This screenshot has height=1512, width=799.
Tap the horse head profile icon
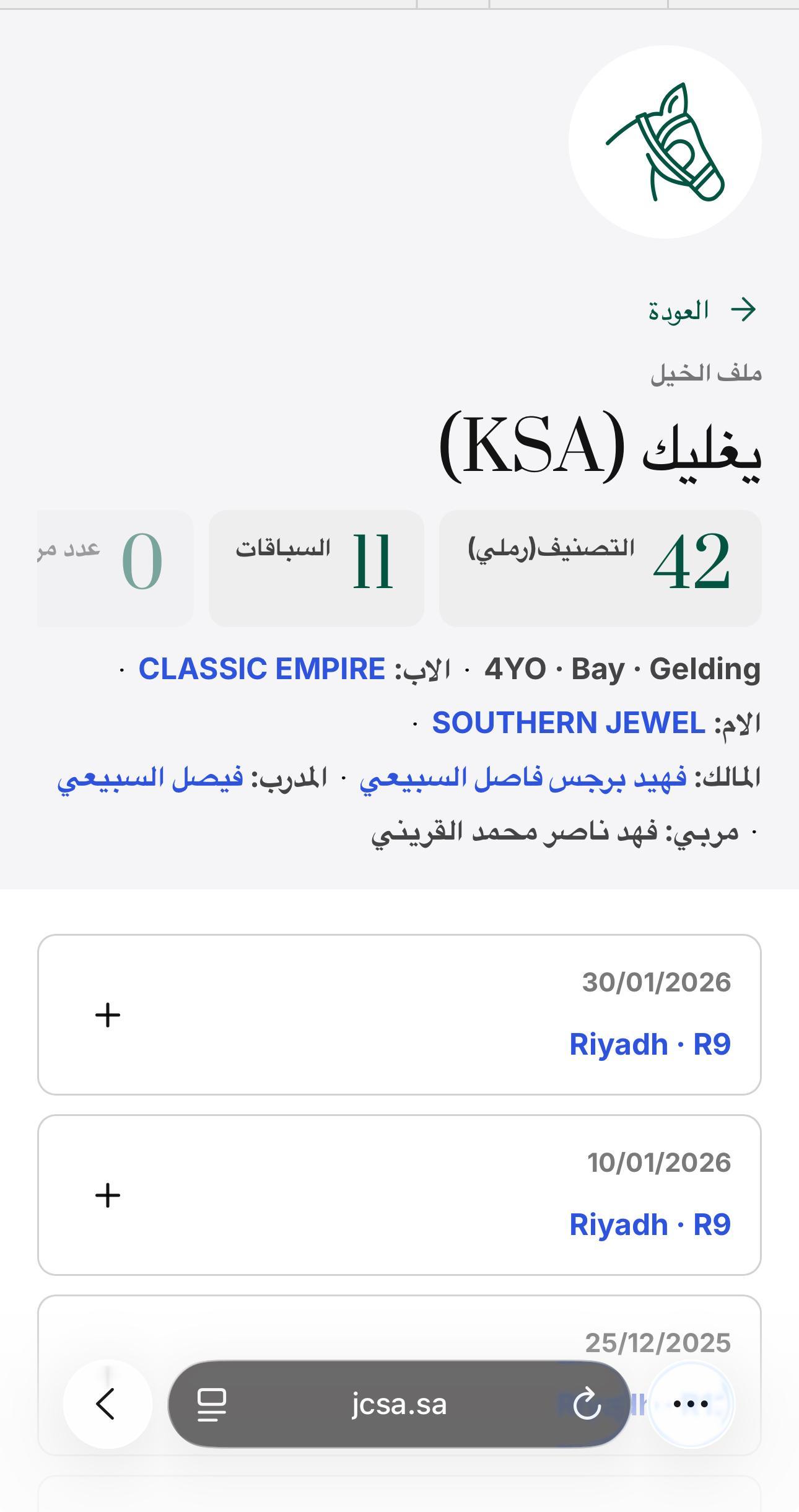click(665, 142)
